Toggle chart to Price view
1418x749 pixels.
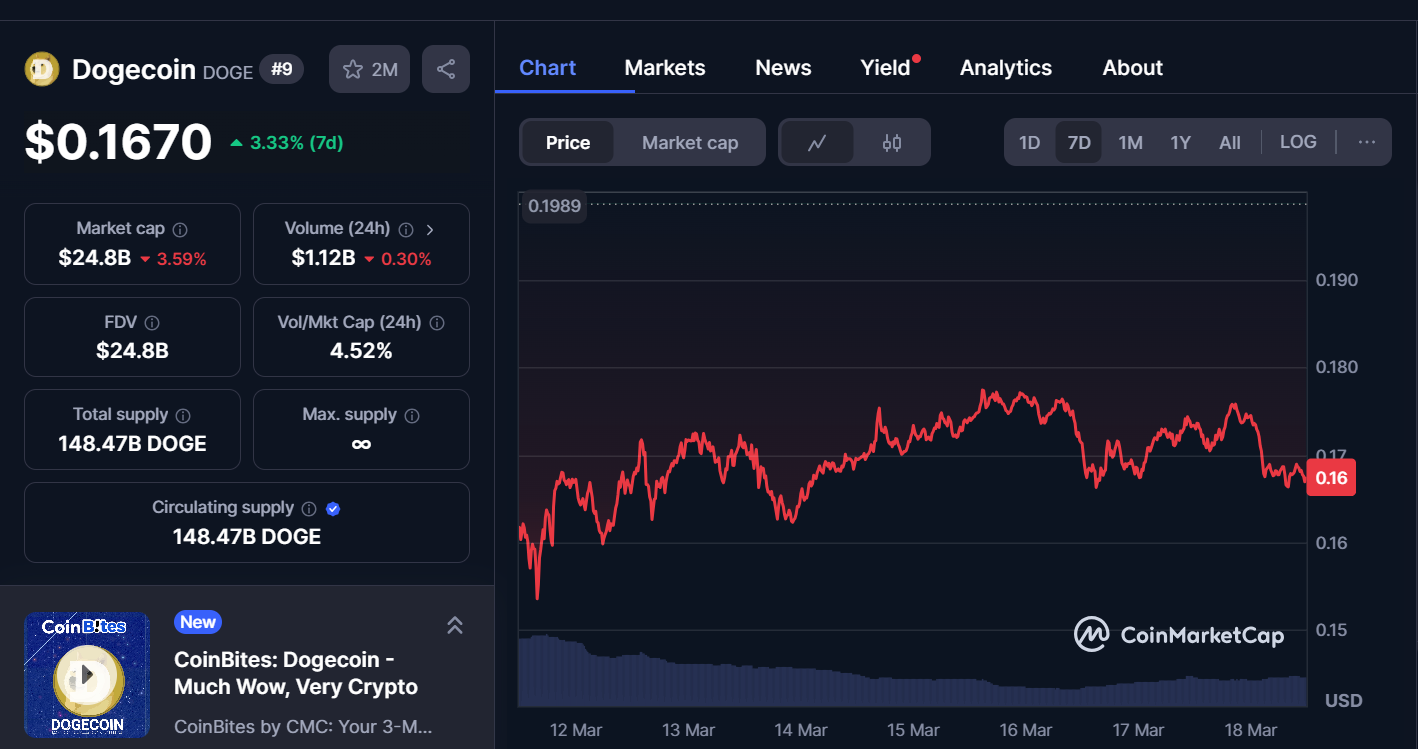[x=568, y=142]
